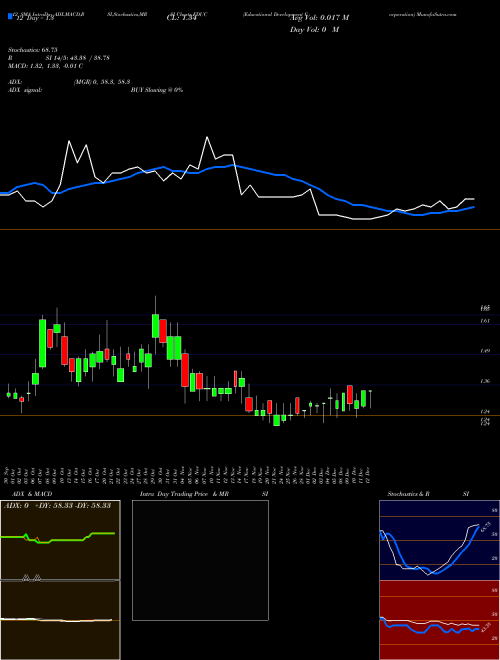Click the 'Avg Vol: 0.017 M' value
Image resolution: width=500 pixels, height=660 pixels.
pos(319,18)
